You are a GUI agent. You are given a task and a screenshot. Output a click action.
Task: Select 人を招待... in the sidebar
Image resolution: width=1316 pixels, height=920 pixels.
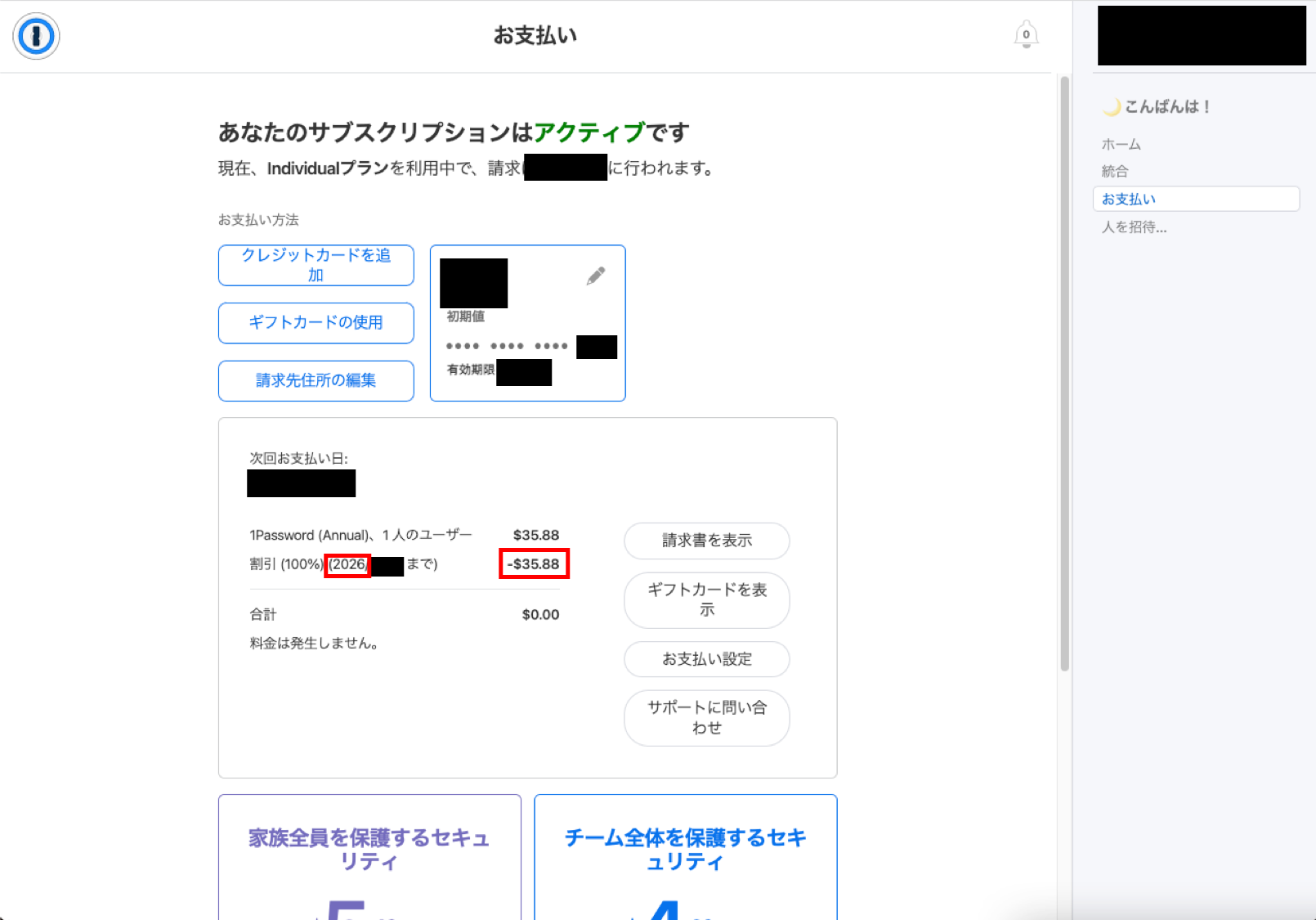[x=1134, y=227]
